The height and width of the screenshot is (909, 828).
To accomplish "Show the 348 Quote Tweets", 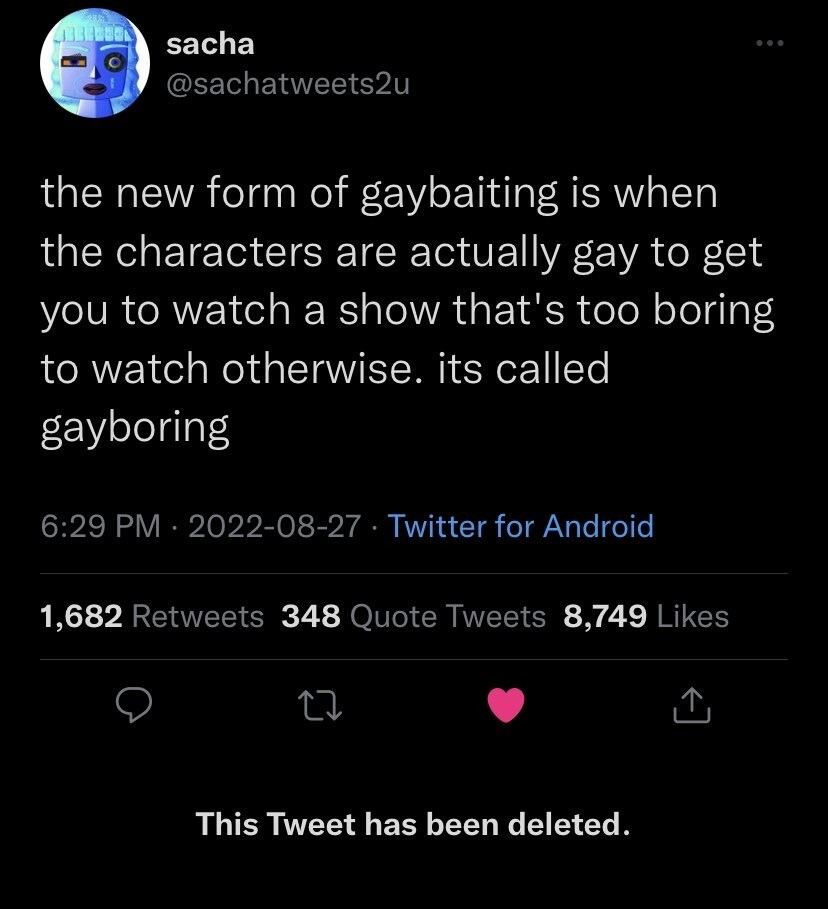I will 414,617.
